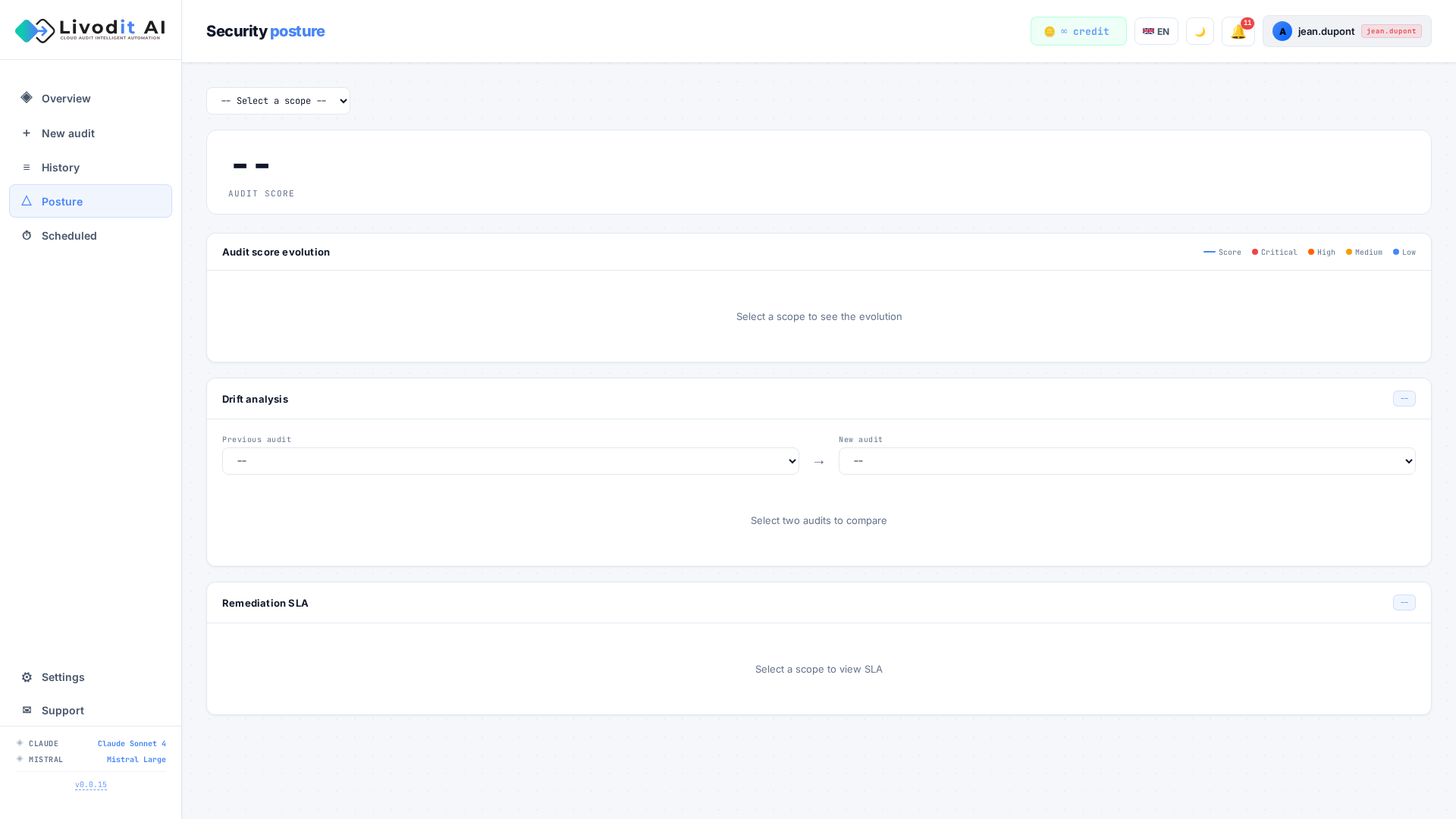The height and width of the screenshot is (819, 1456).
Task: Switch language via EN button
Action: coord(1156,32)
